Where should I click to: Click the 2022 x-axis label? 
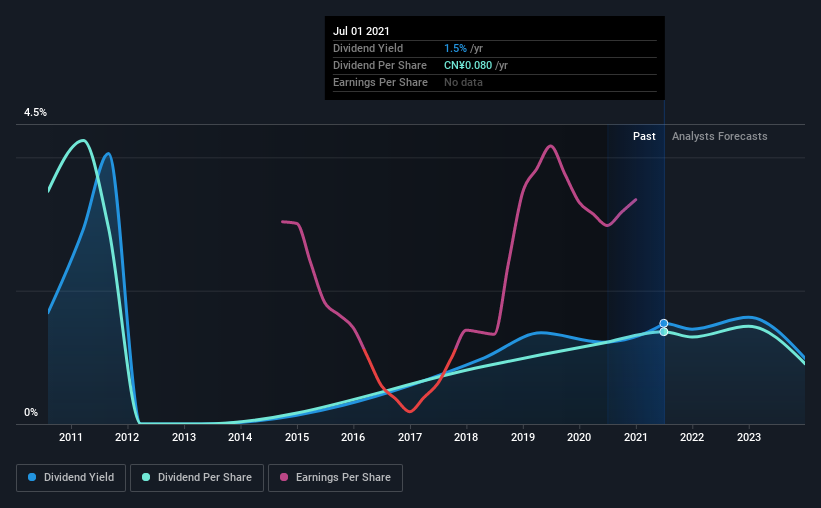pyautogui.click(x=692, y=437)
